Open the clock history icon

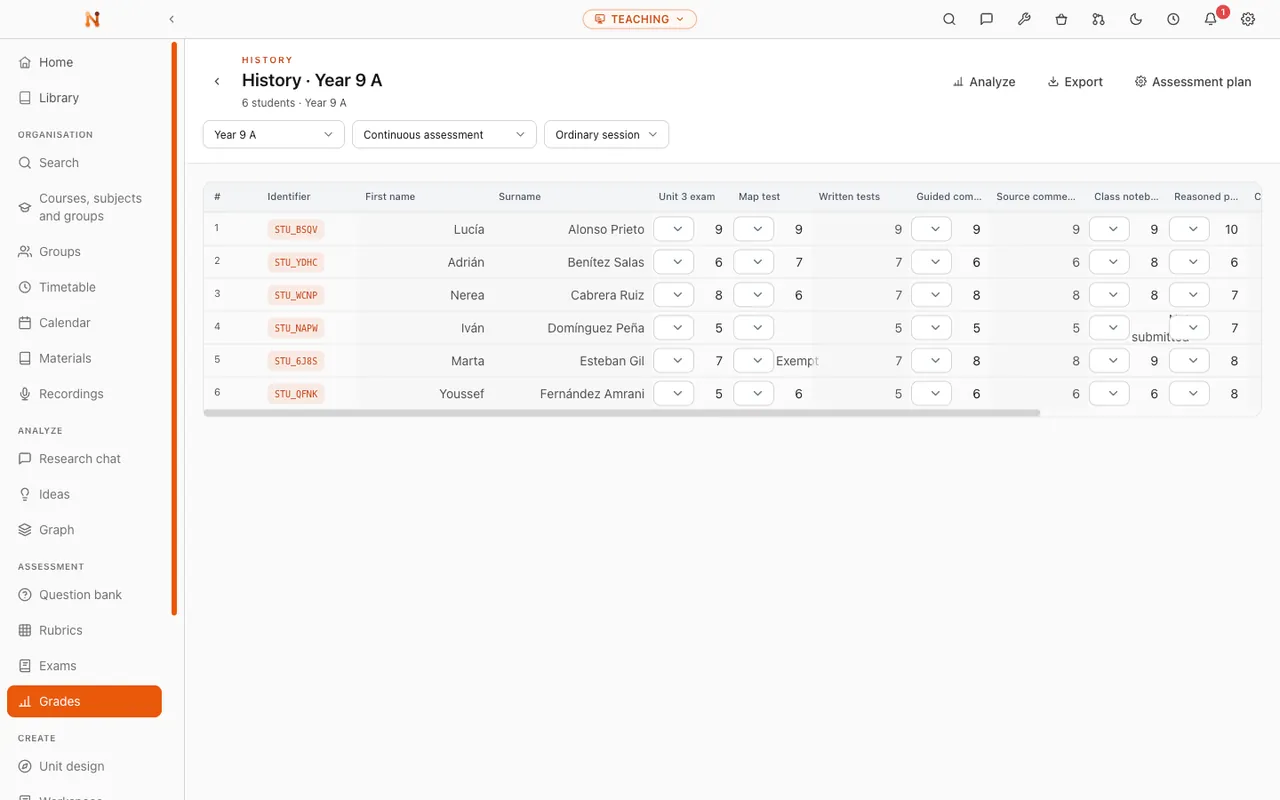point(1173,19)
